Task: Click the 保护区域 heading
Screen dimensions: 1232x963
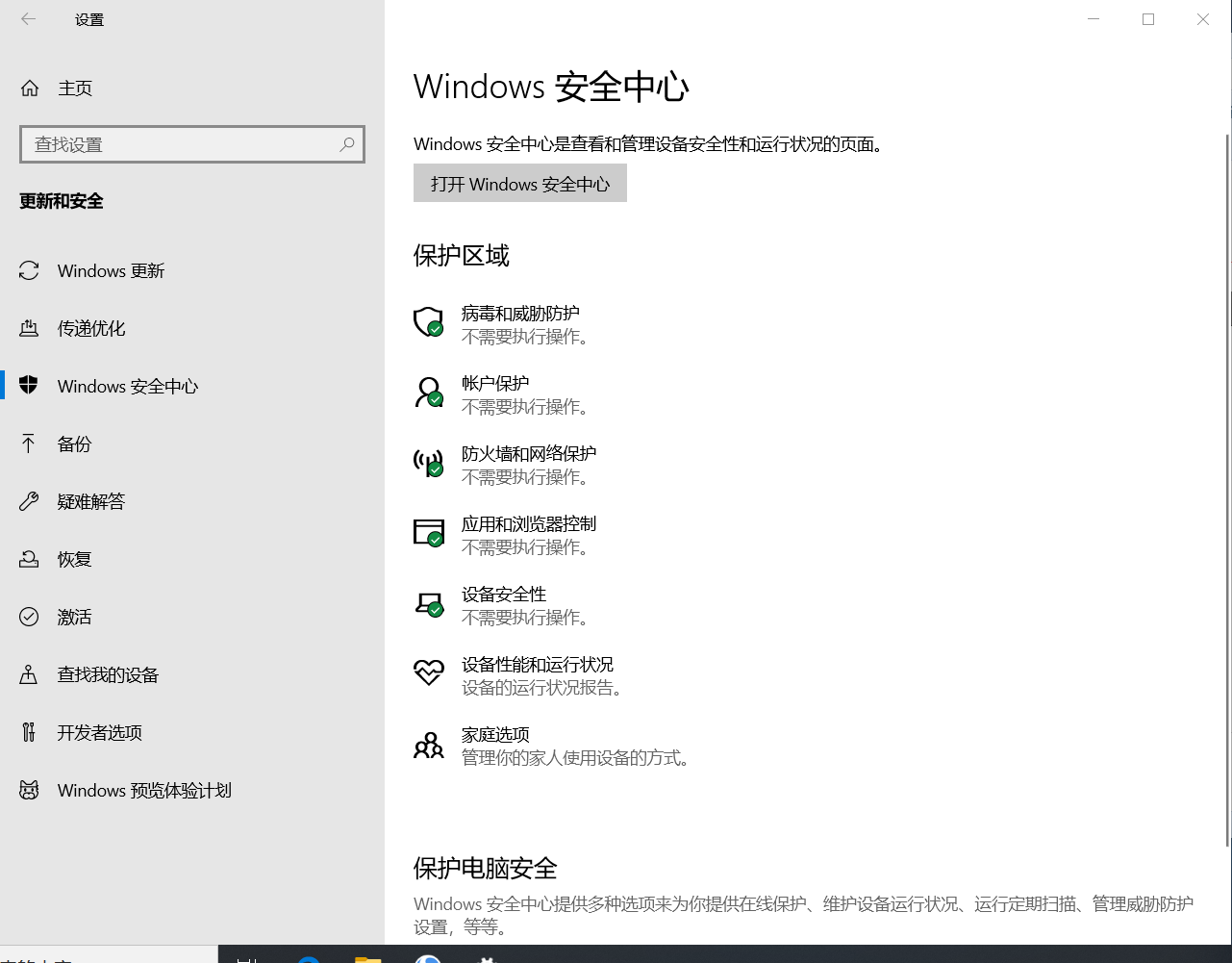Action: pos(462,255)
